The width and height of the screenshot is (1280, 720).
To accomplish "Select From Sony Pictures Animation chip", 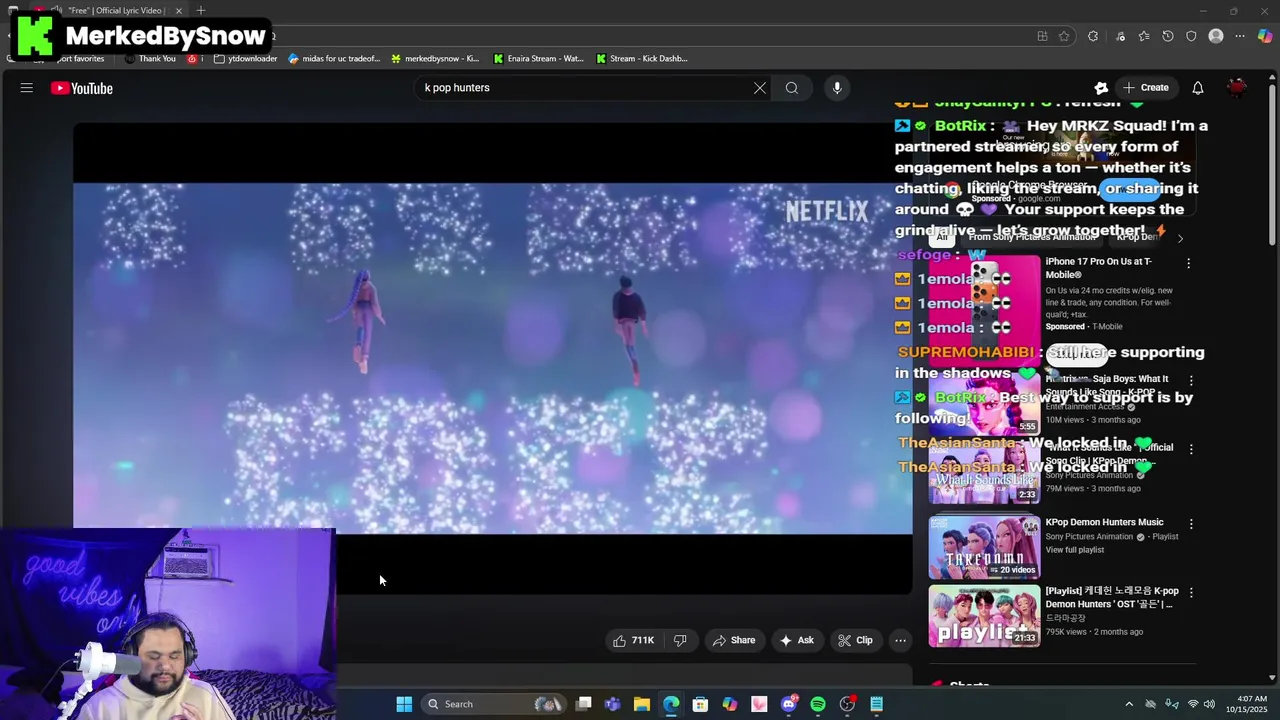I will point(1031,238).
